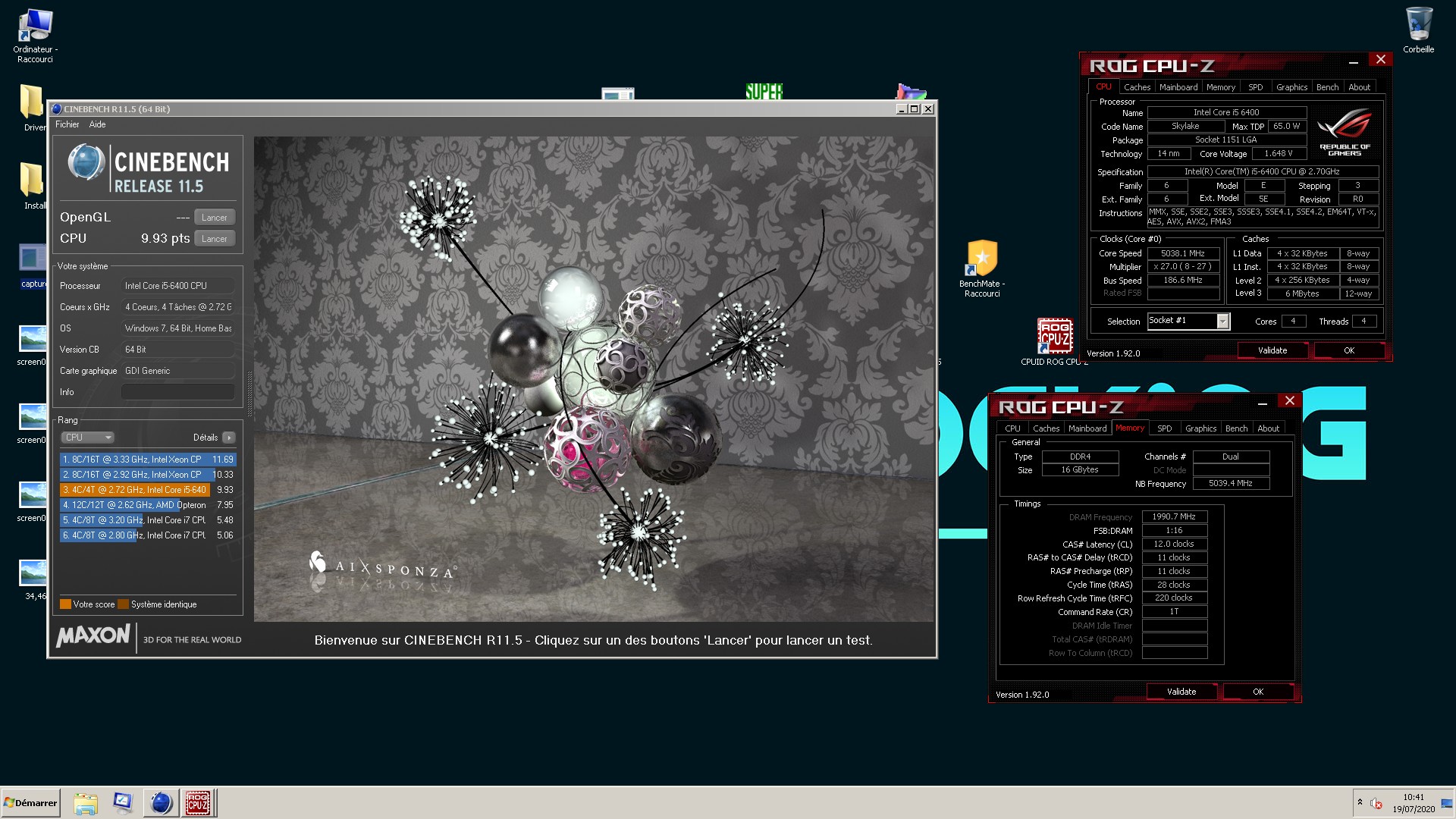
Task: Open the SUPER desktop icon
Action: [x=764, y=92]
